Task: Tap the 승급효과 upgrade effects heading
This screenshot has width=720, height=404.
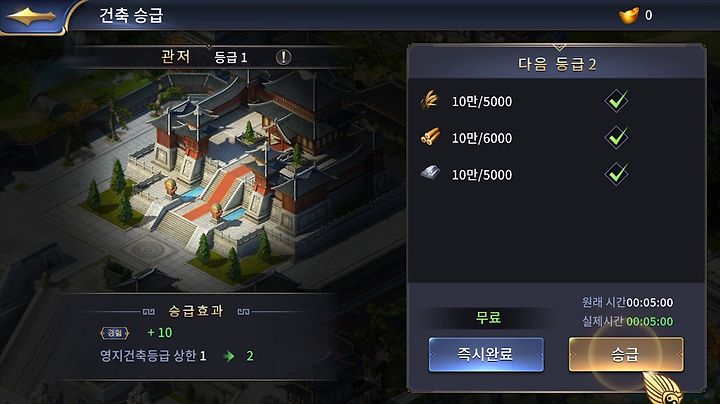Action: coord(196,311)
